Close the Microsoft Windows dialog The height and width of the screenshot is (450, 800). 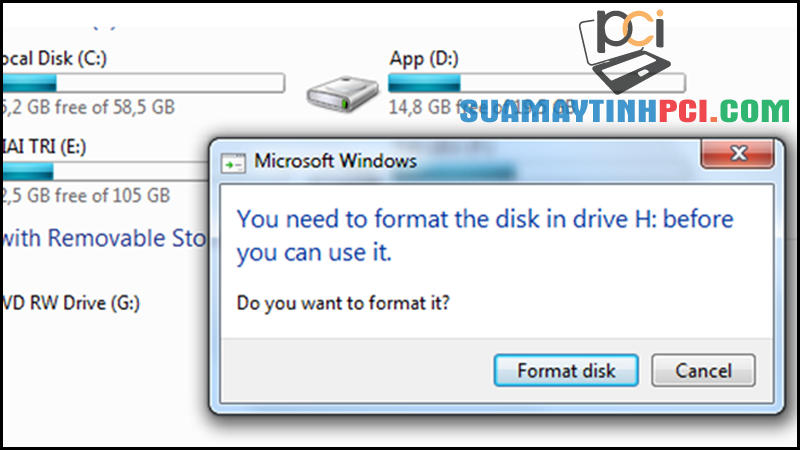coord(738,153)
